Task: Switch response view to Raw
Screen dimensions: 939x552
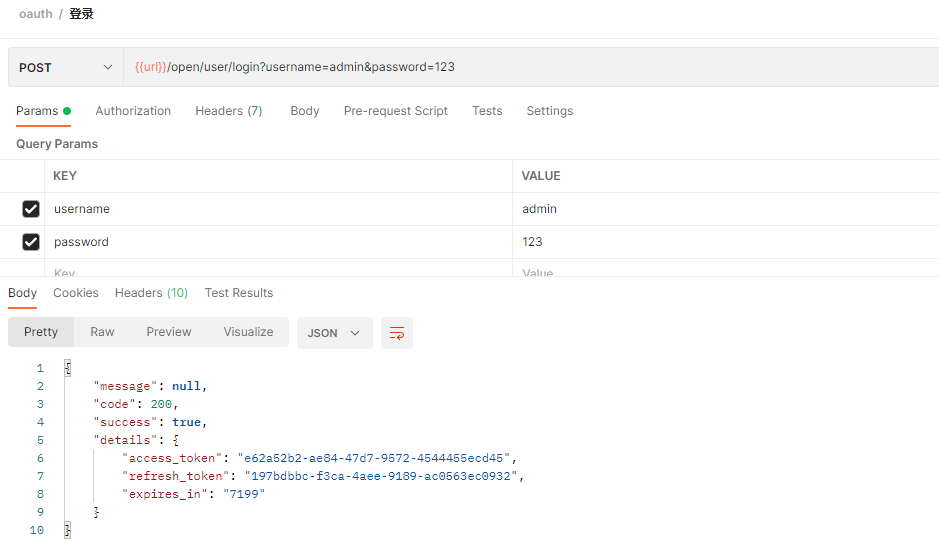Action: click(x=102, y=332)
